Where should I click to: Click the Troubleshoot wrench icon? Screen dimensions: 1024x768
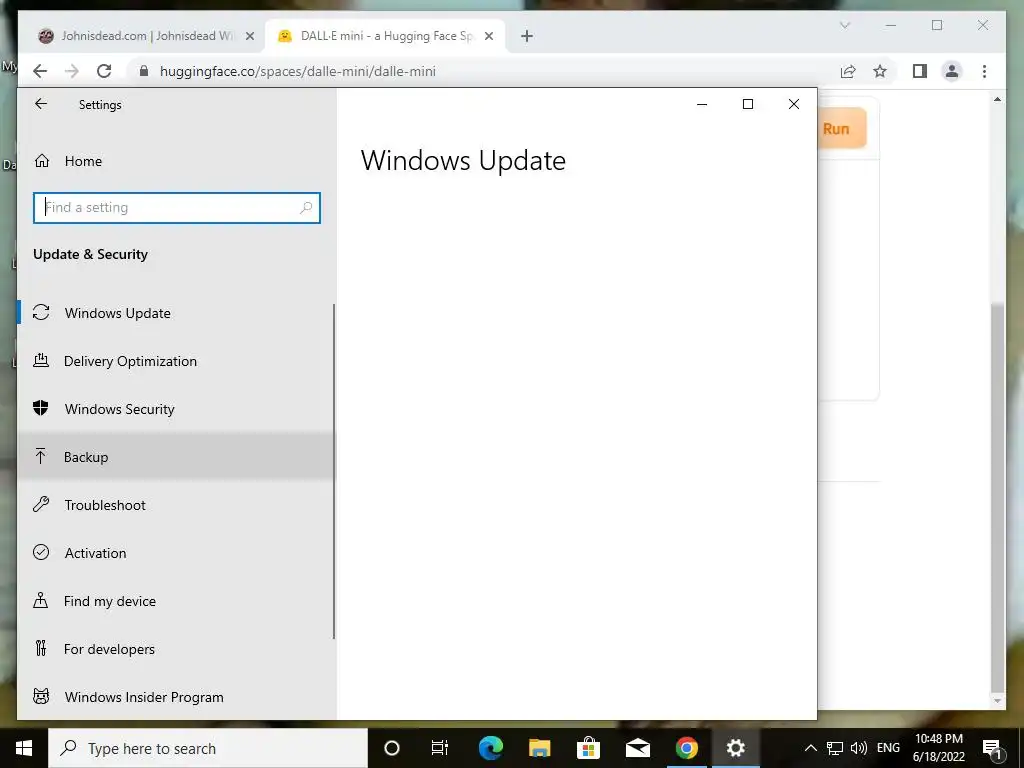click(x=41, y=505)
